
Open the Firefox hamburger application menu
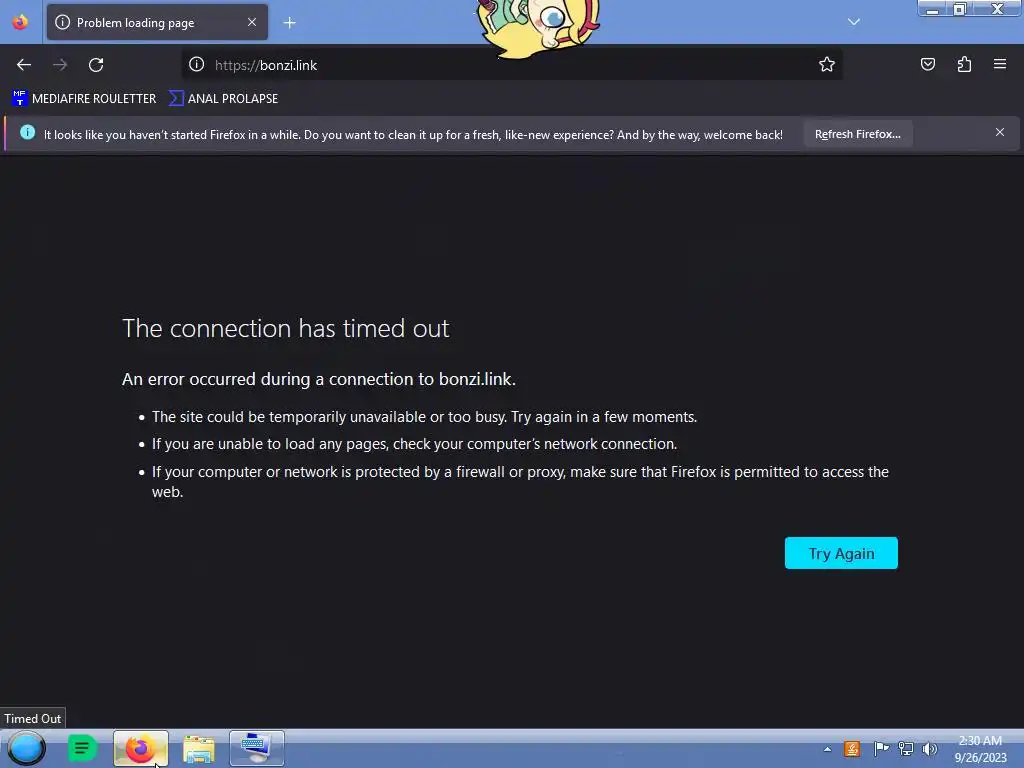pyautogui.click(x=1000, y=64)
